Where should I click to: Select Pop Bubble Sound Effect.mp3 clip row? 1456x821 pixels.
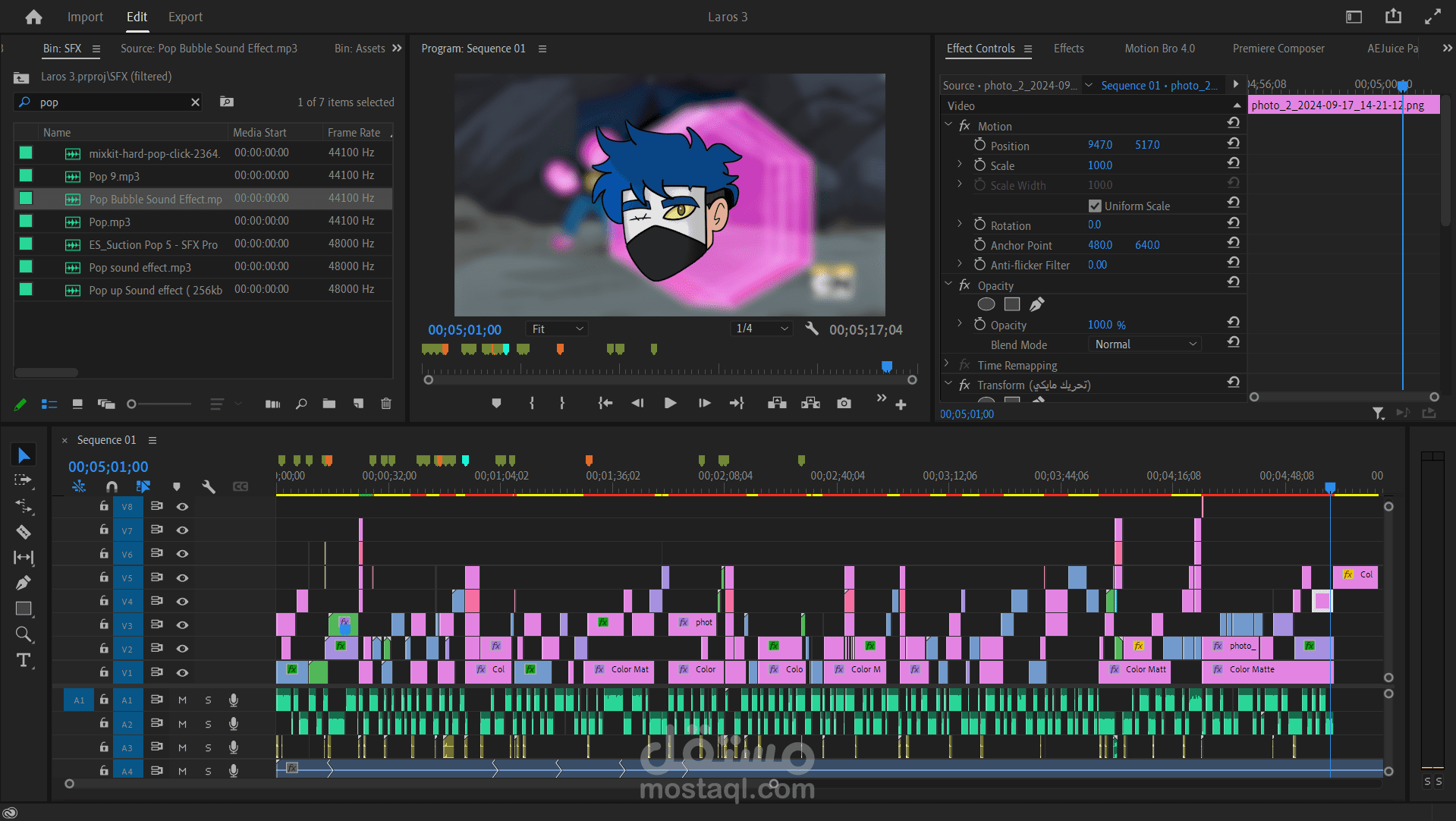point(203,199)
